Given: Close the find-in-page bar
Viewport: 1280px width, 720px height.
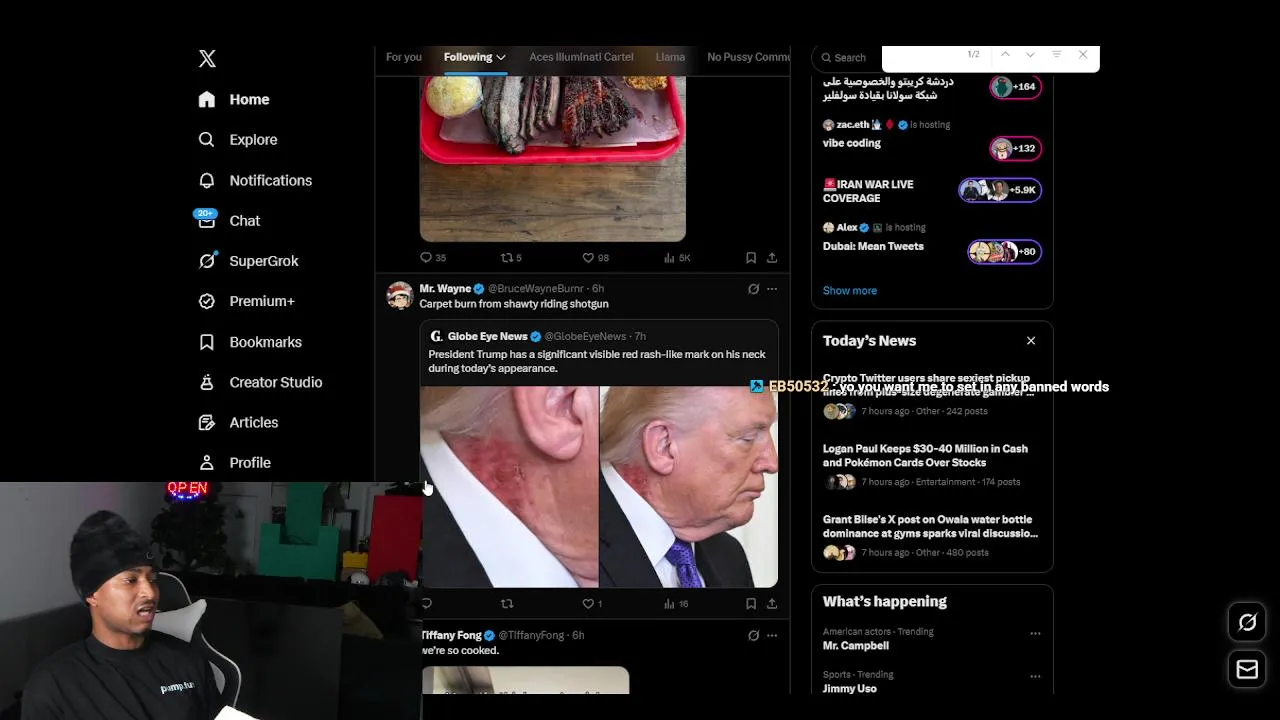Looking at the screenshot, I should (1082, 54).
